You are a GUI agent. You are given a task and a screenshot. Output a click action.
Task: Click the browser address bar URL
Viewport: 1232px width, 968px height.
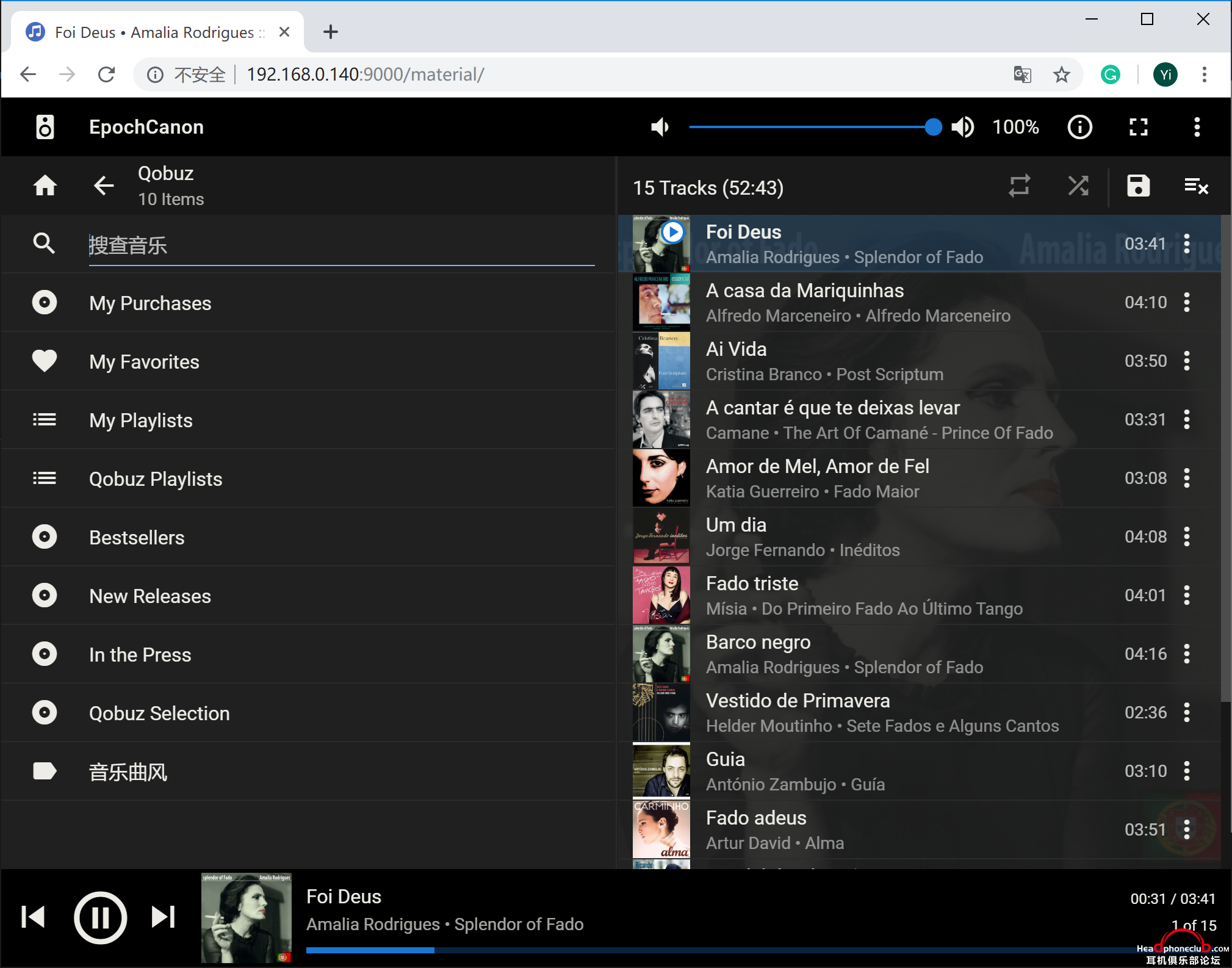(x=366, y=74)
